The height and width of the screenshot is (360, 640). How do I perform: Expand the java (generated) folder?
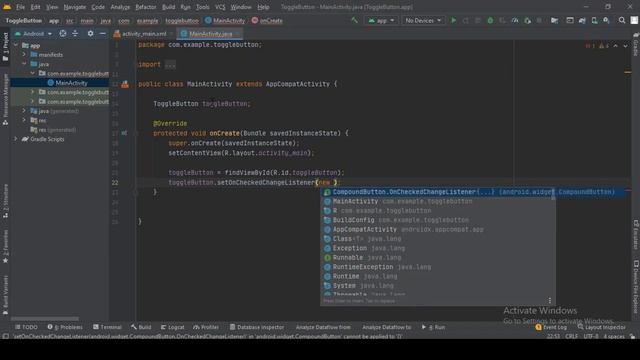[24, 111]
